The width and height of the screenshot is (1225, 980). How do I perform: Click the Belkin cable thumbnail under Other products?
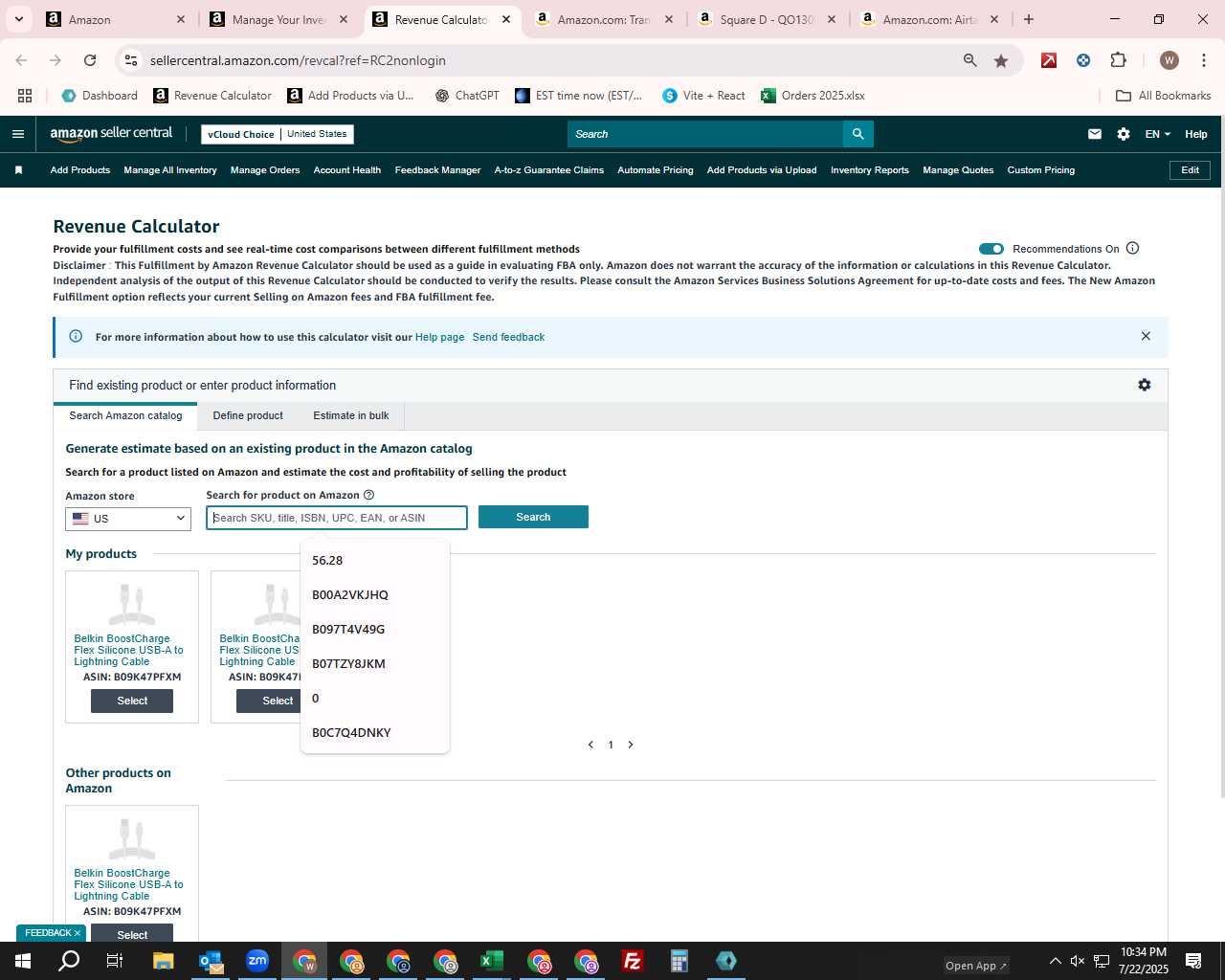tap(132, 839)
